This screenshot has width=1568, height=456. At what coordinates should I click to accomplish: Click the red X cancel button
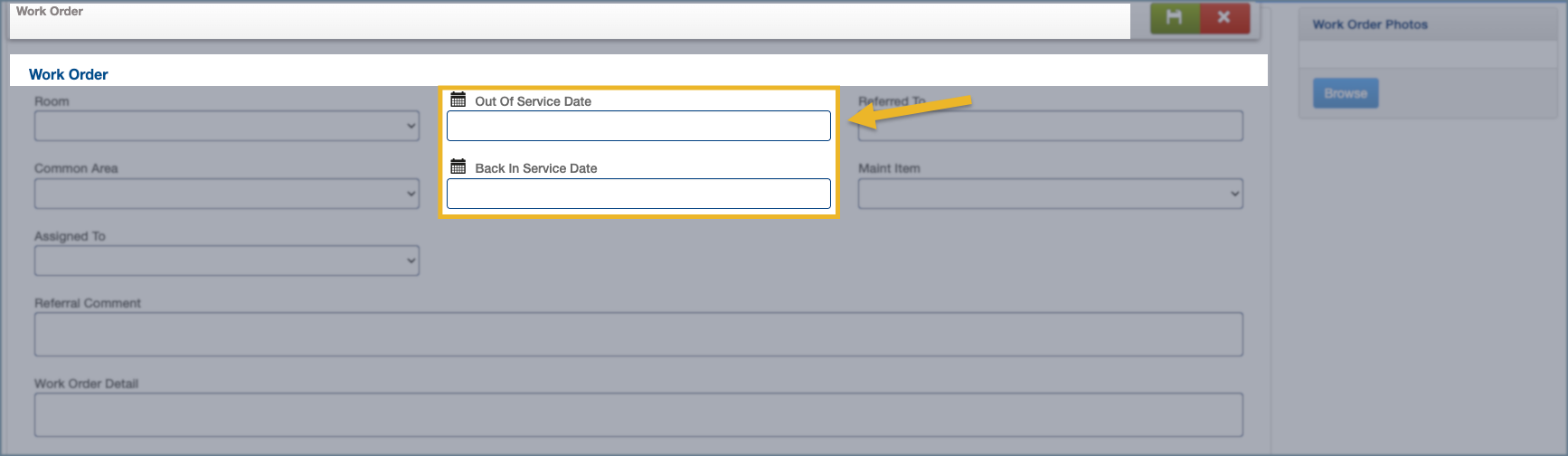point(1224,18)
